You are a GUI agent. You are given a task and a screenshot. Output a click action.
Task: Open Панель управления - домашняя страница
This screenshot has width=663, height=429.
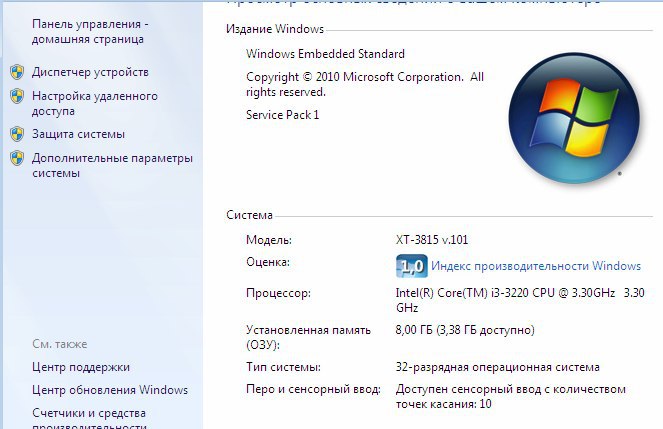click(x=90, y=32)
